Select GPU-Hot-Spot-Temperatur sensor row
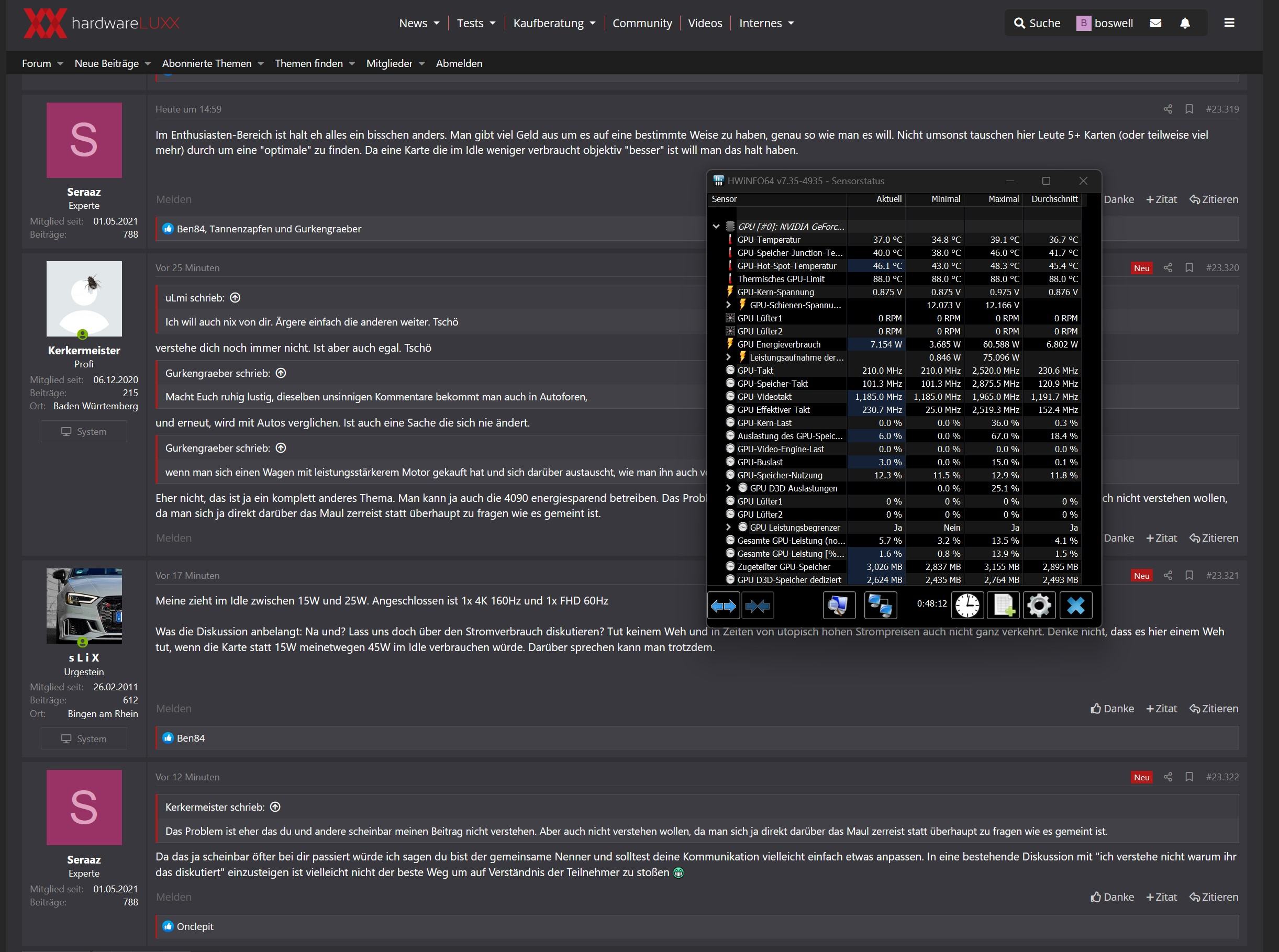The height and width of the screenshot is (952, 1279). (x=896, y=266)
